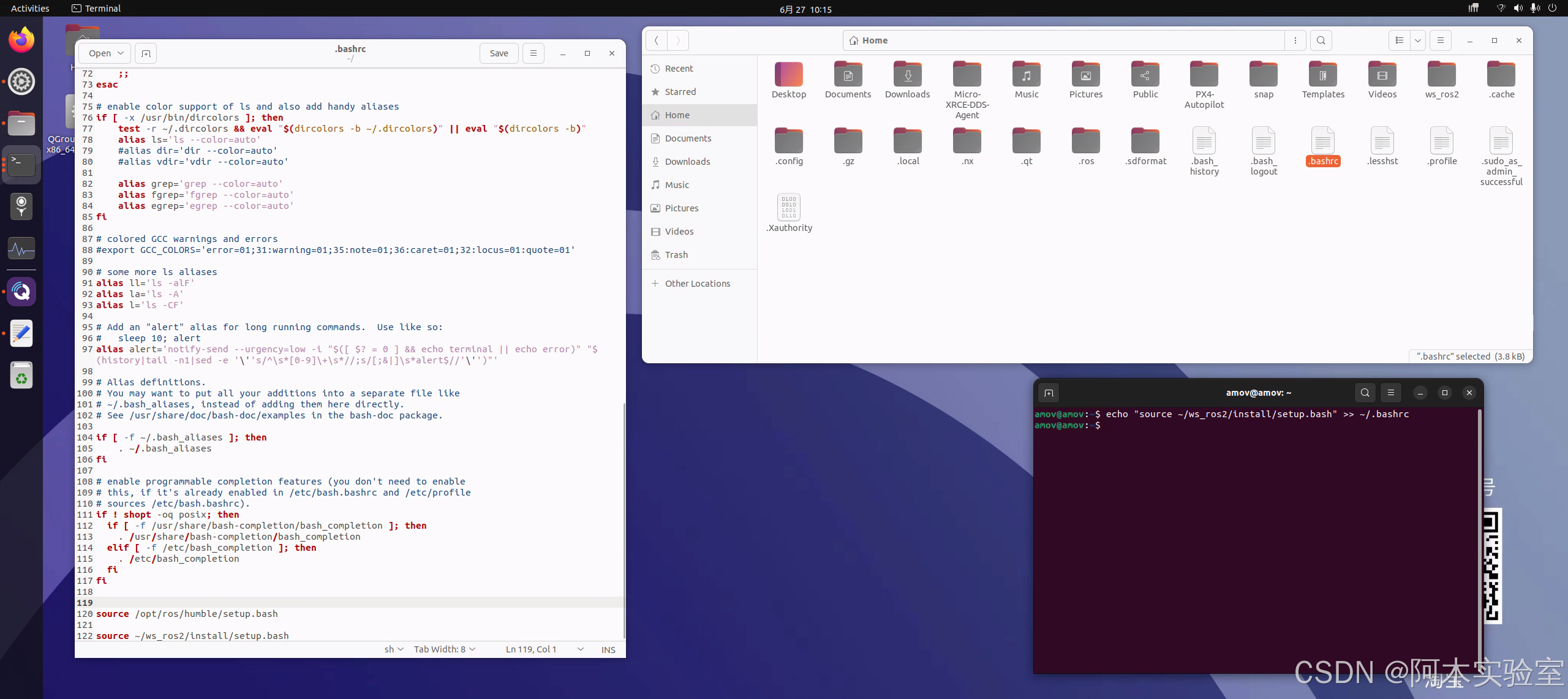Click Activities in top bar
Image resolution: width=1568 pixels, height=699 pixels.
coord(30,9)
